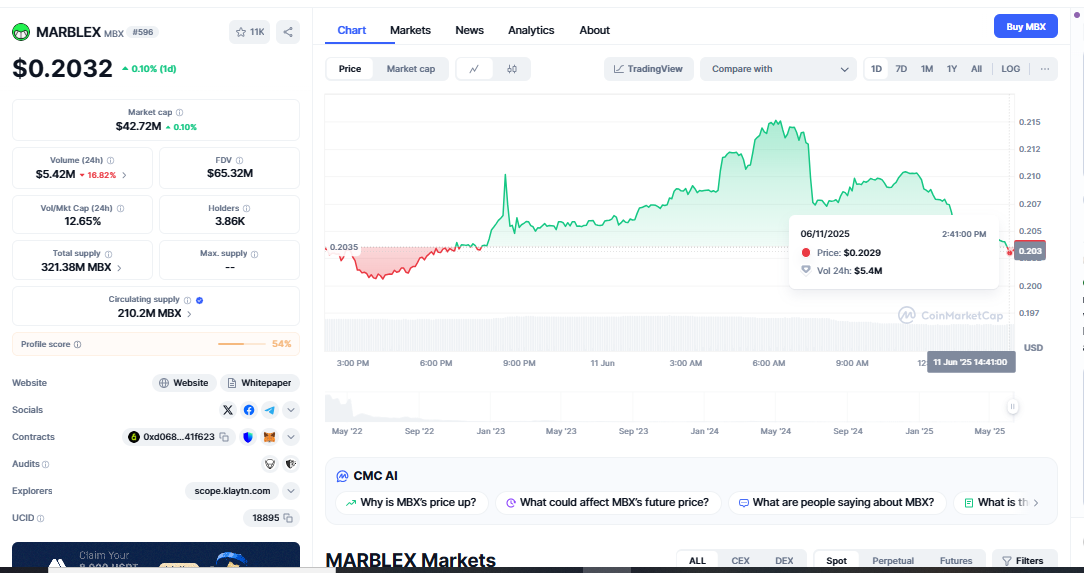The width and height of the screenshot is (1084, 573).
Task: Expand more Explorers options
Action: tap(291, 491)
